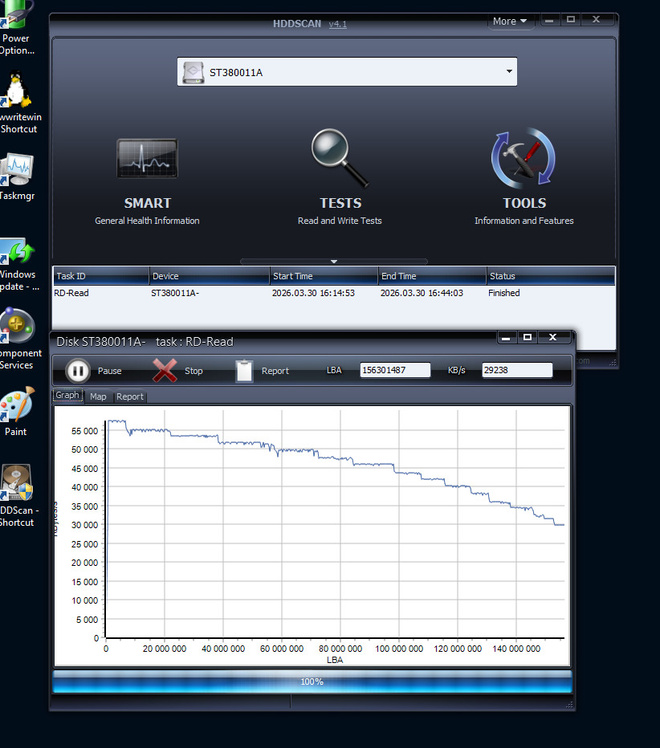660x748 pixels.
Task: Collapse the panel using the small down arrow
Action: tap(334, 261)
